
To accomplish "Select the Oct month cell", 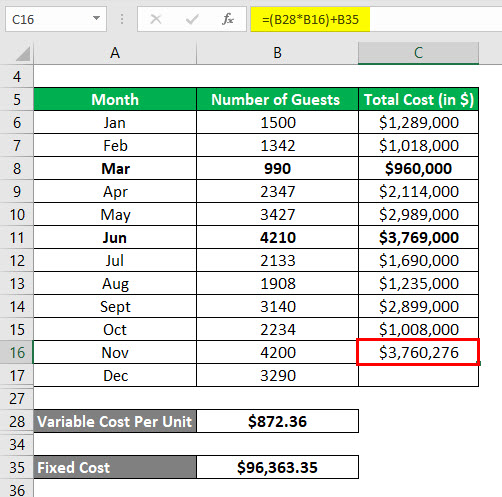I will [115, 329].
